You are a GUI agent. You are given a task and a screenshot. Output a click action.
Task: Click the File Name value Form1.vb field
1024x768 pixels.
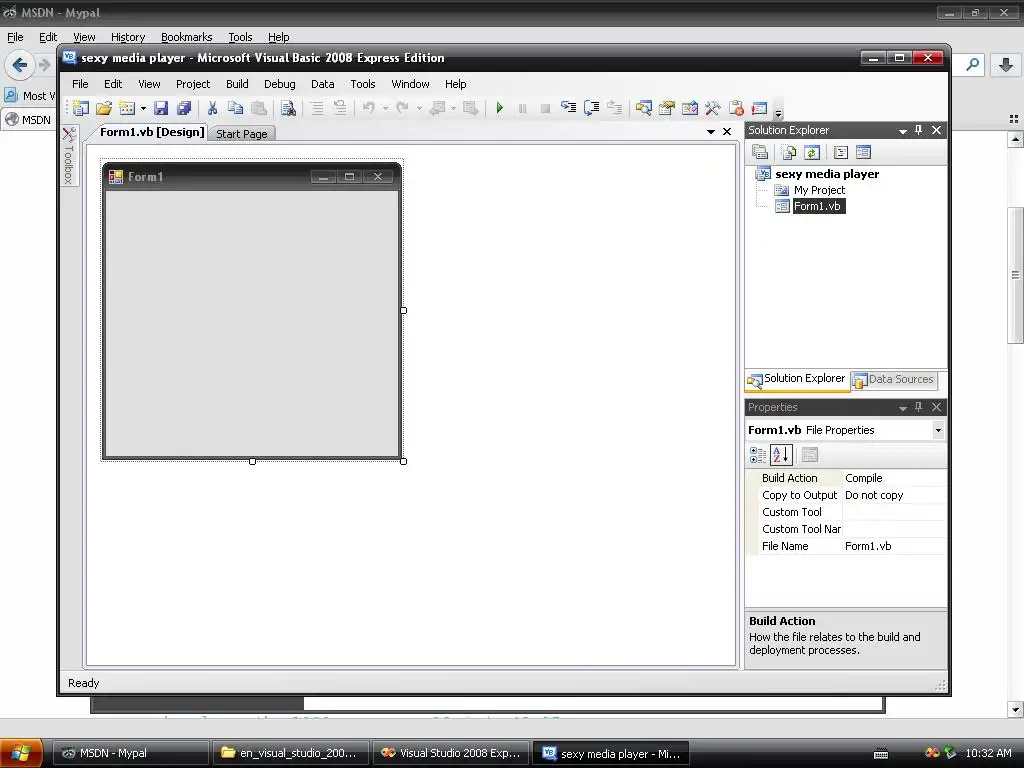[893, 546]
